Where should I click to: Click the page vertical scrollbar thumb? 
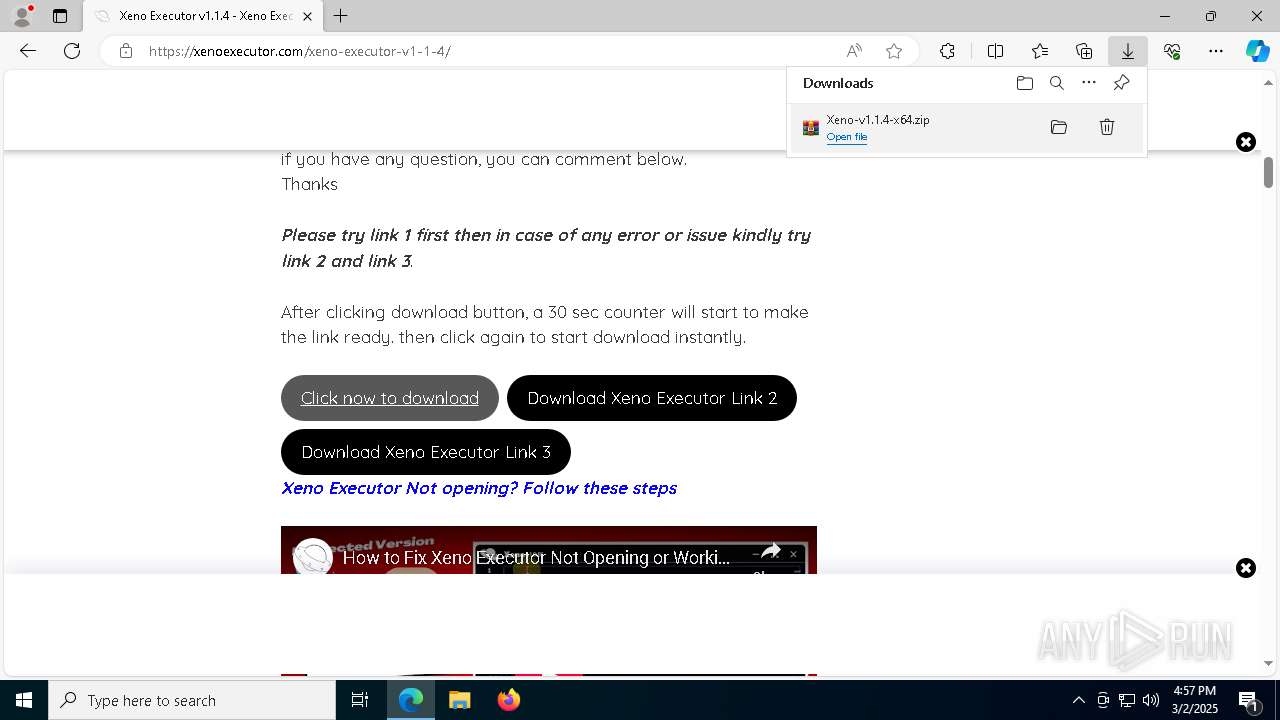click(x=1268, y=172)
